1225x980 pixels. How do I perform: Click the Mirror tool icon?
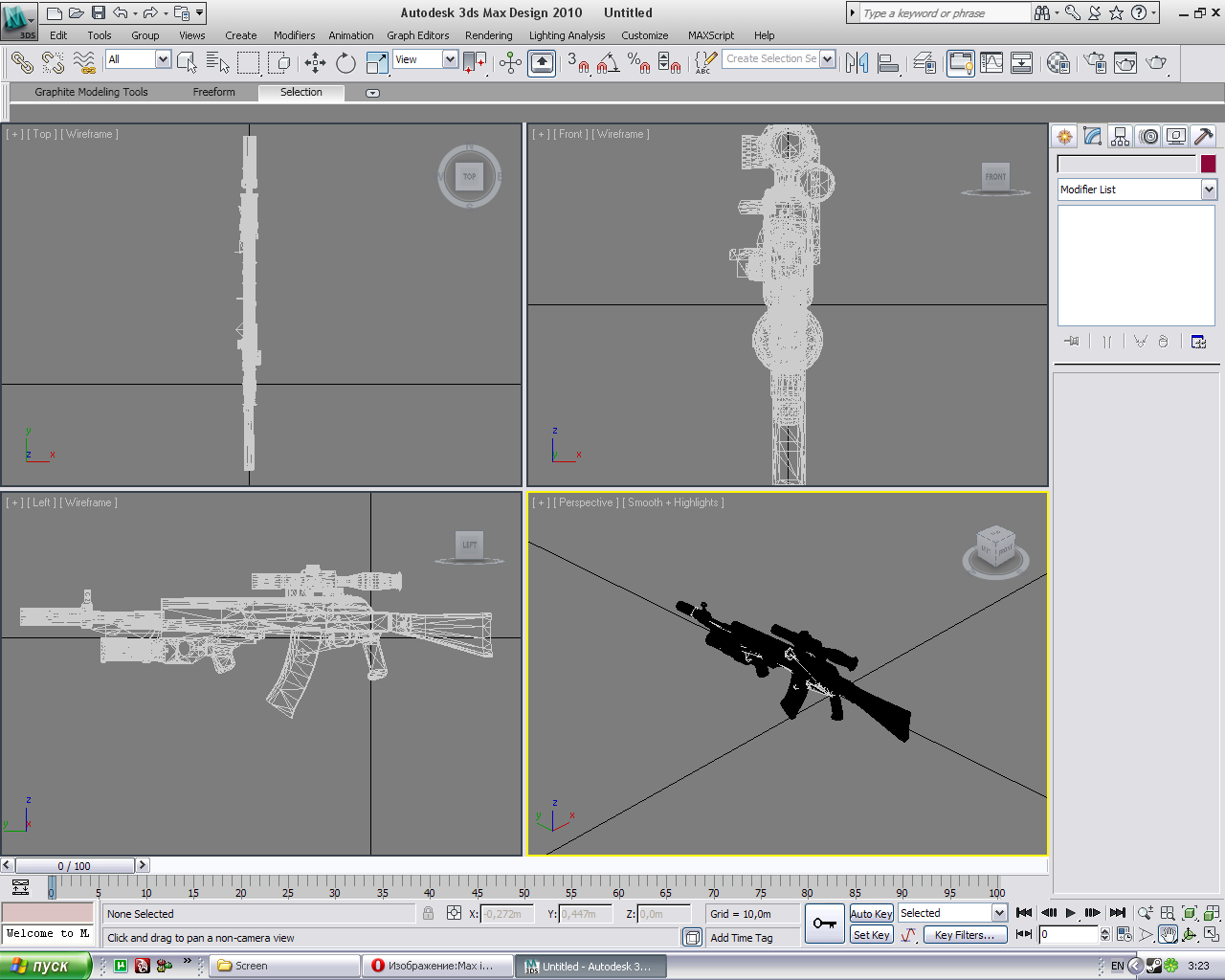pyautogui.click(x=857, y=63)
